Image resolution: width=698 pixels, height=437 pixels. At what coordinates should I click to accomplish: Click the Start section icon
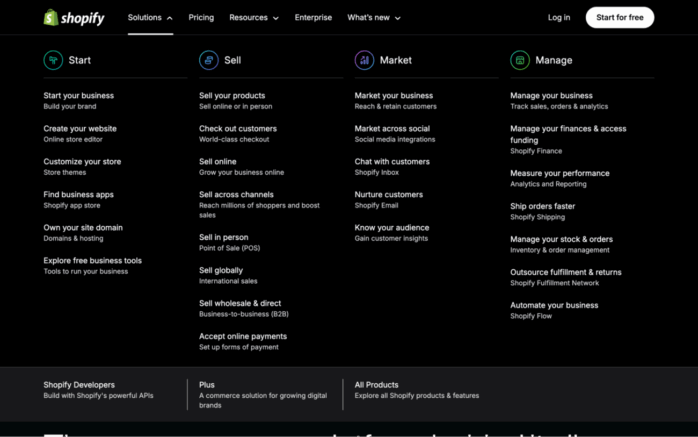pyautogui.click(x=53, y=60)
